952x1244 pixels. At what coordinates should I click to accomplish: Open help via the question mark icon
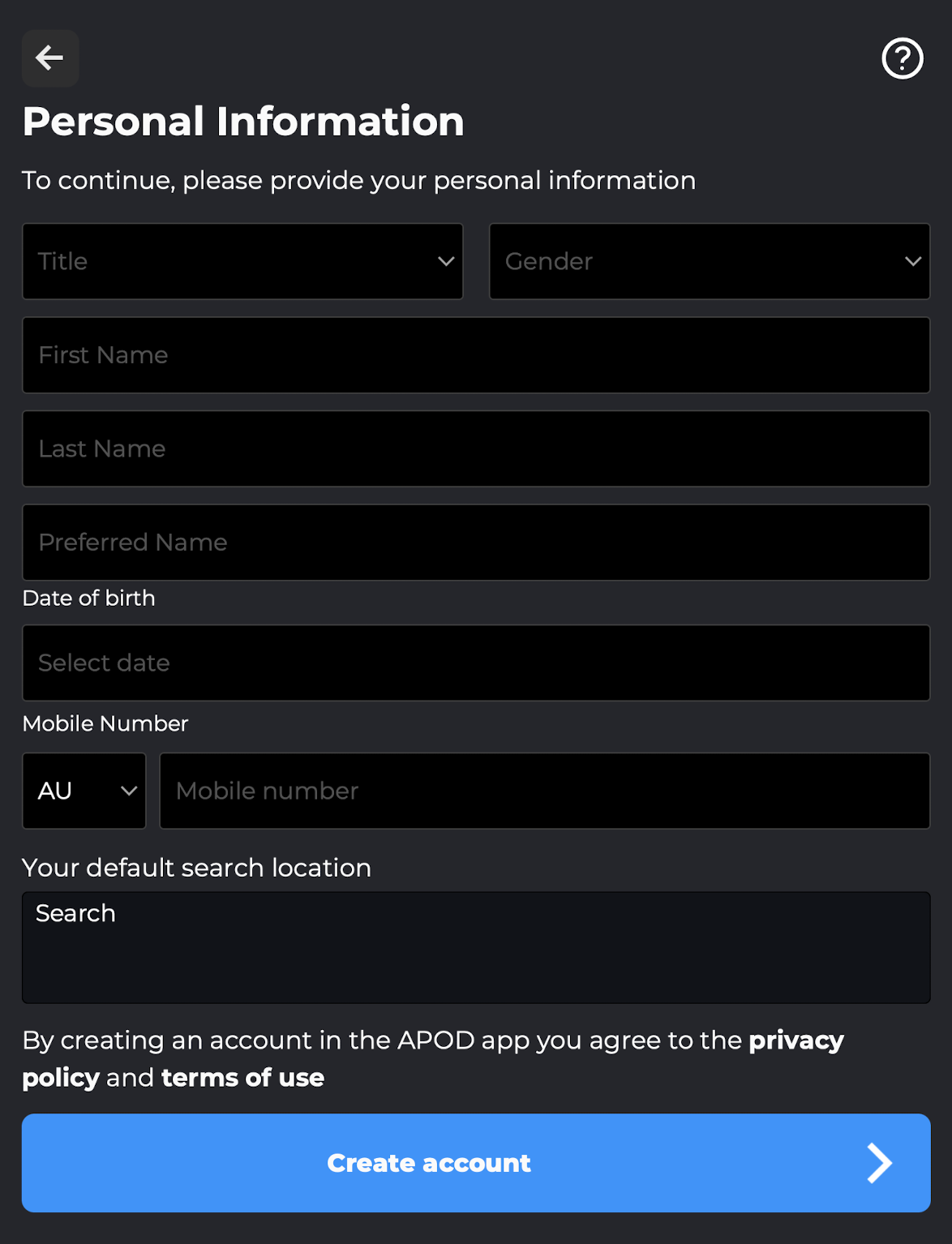(x=902, y=58)
